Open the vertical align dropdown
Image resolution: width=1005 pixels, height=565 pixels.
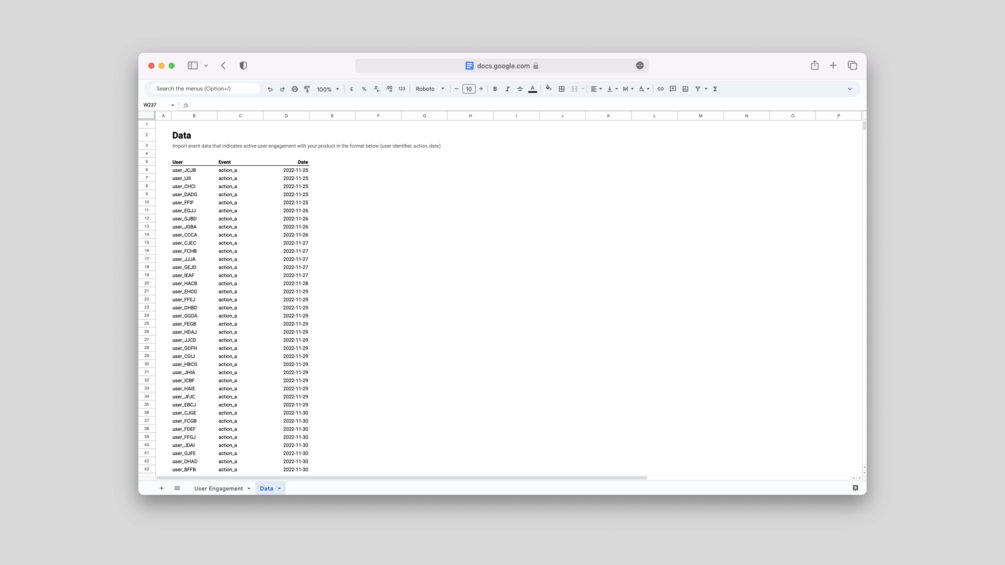[612, 89]
